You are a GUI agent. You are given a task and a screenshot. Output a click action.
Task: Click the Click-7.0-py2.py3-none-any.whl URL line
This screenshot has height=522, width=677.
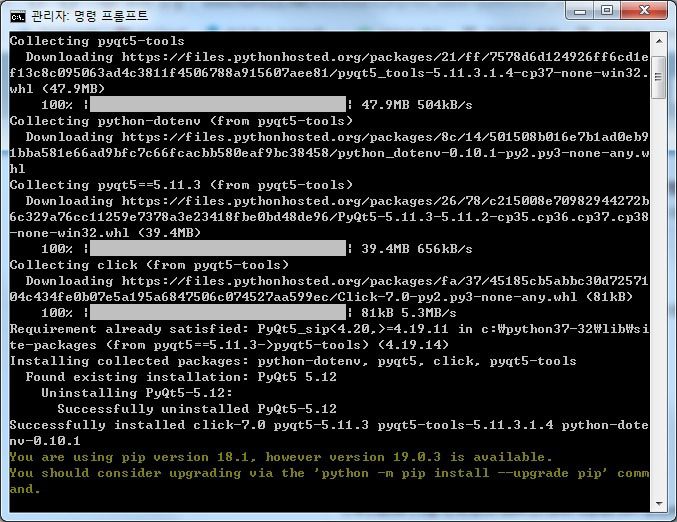point(321,297)
